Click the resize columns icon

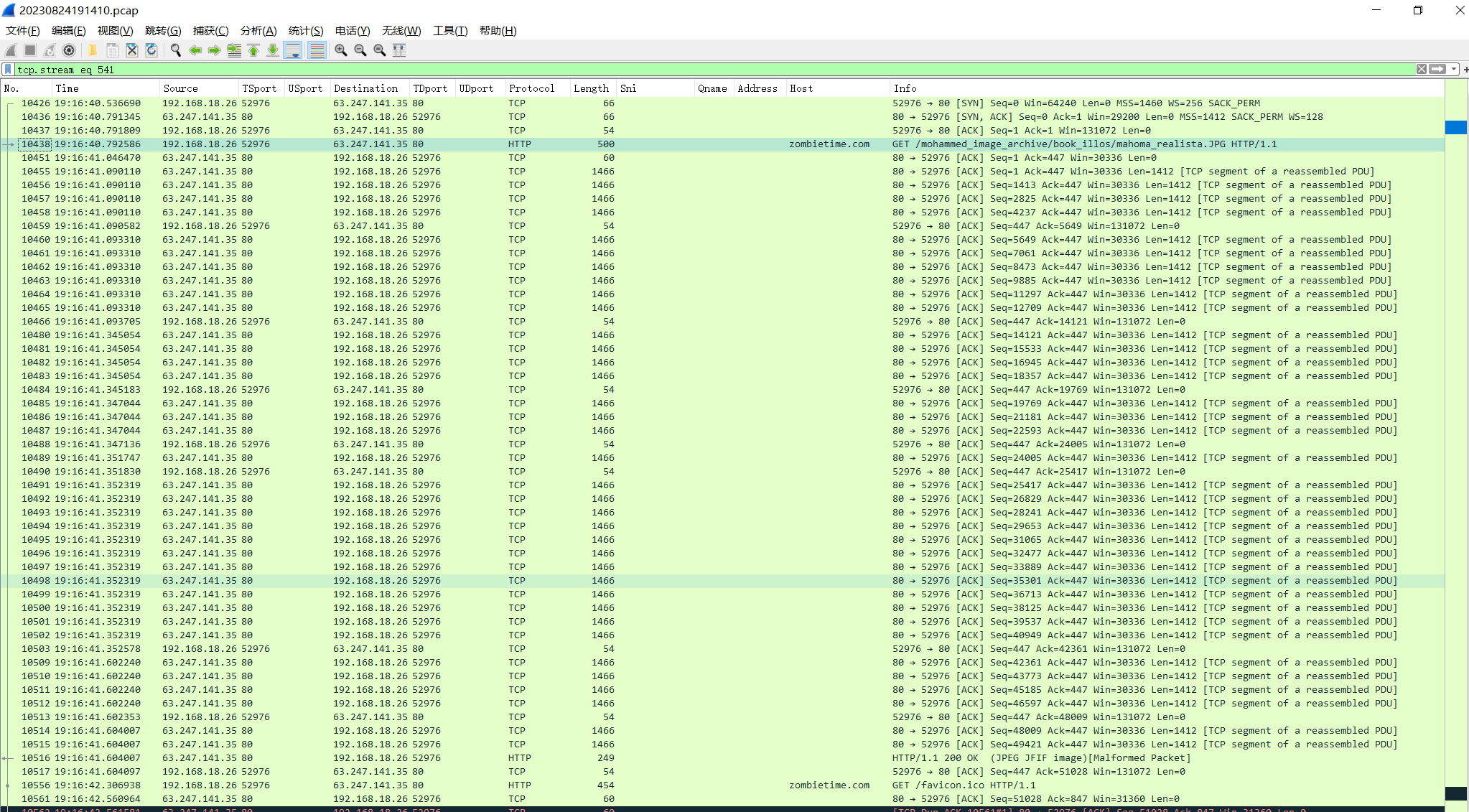399,50
